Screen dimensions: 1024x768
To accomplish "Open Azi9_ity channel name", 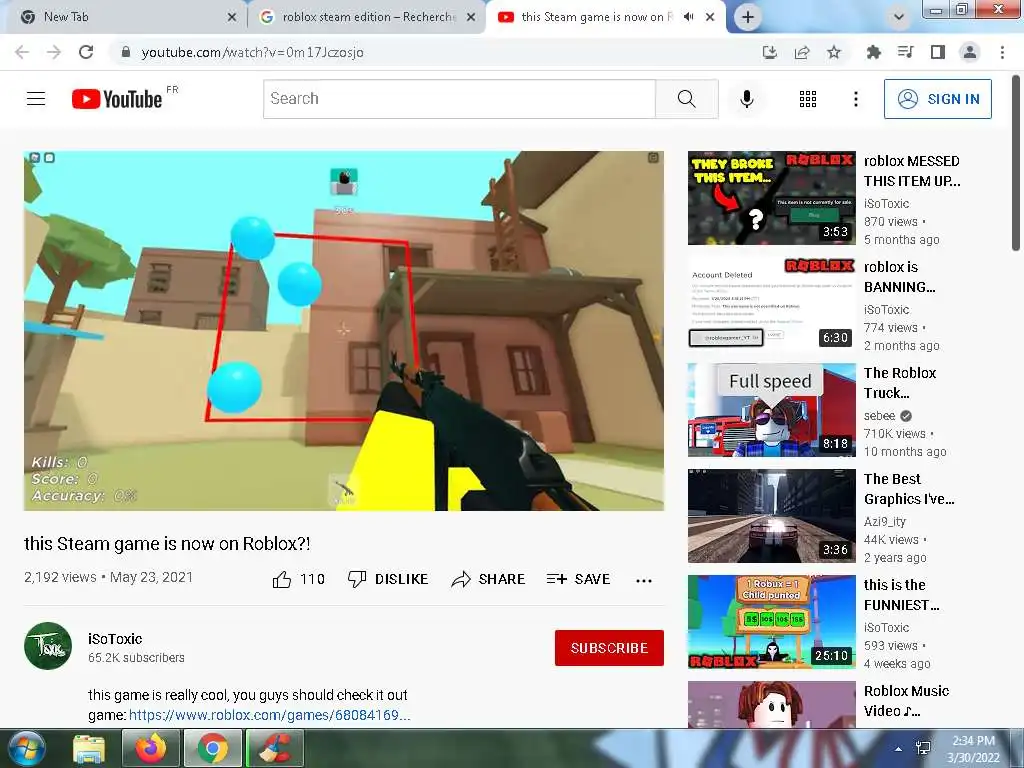I will [885, 521].
